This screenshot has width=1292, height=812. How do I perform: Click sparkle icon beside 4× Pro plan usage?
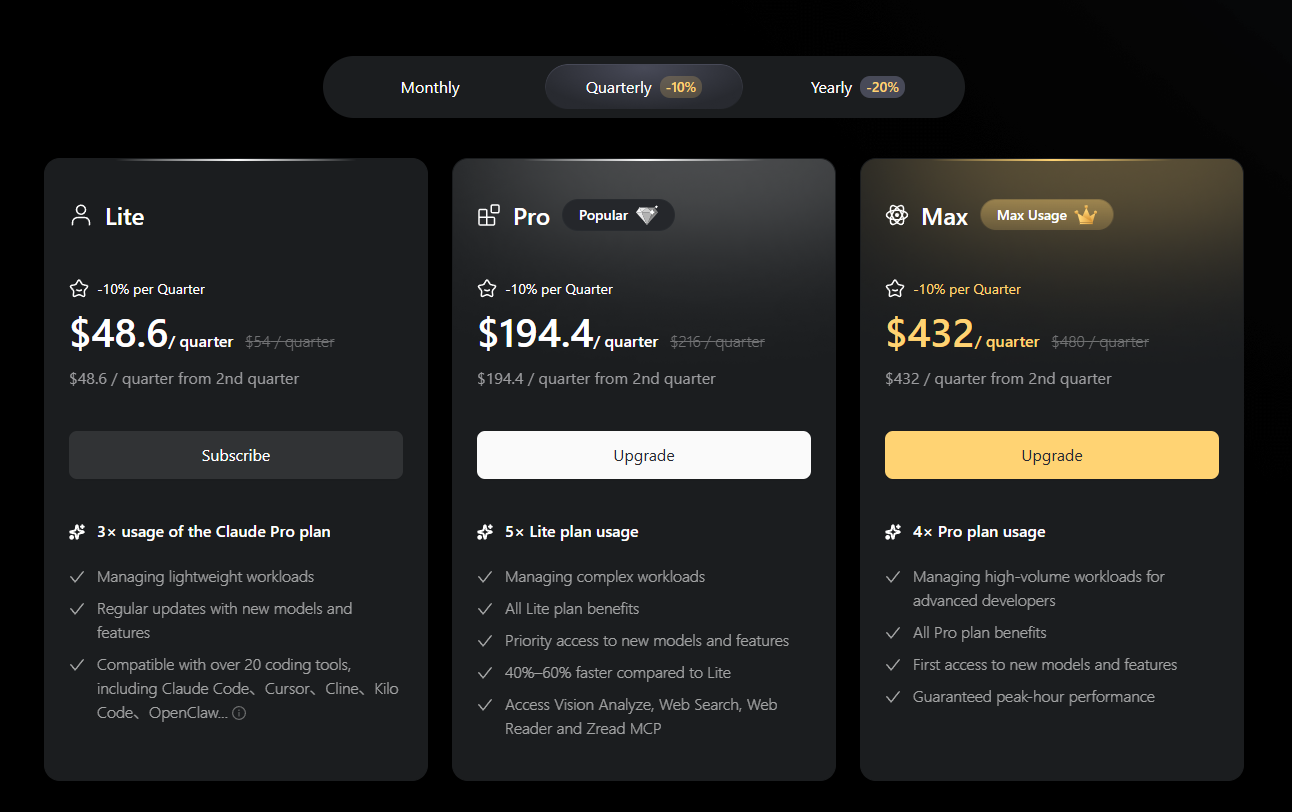894,532
